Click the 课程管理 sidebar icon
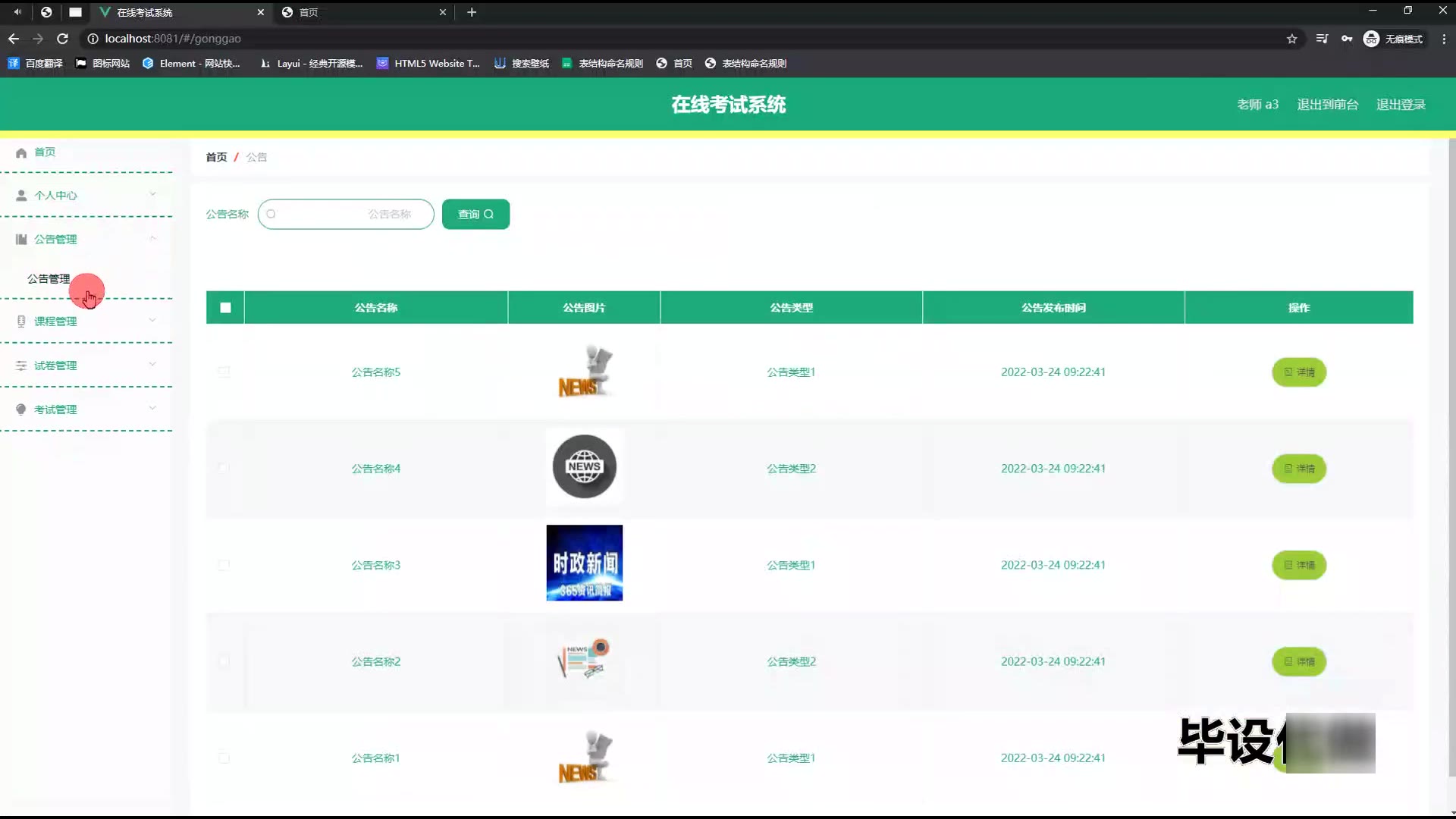The width and height of the screenshot is (1456, 819). pyautogui.click(x=21, y=322)
